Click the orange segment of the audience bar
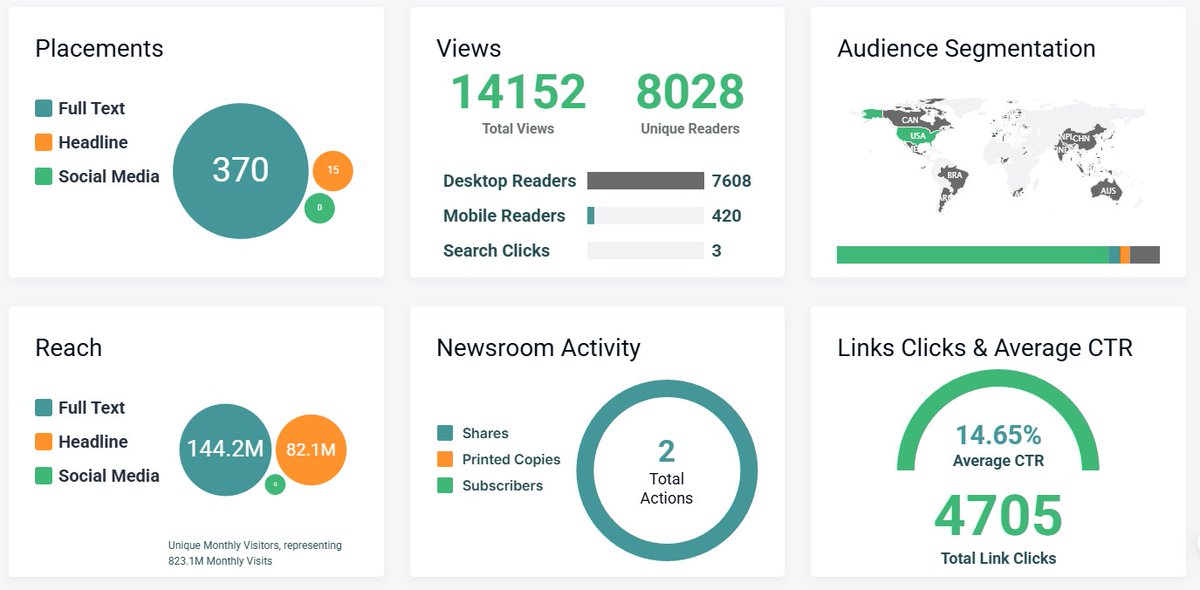 (1125, 255)
